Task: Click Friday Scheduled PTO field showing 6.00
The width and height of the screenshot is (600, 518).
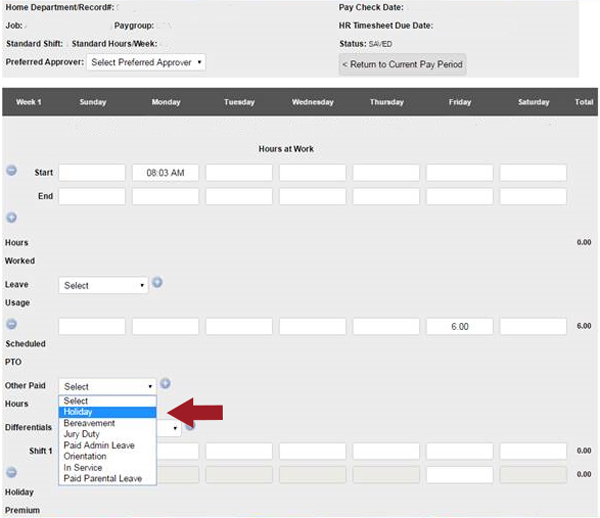Action: coord(459,327)
